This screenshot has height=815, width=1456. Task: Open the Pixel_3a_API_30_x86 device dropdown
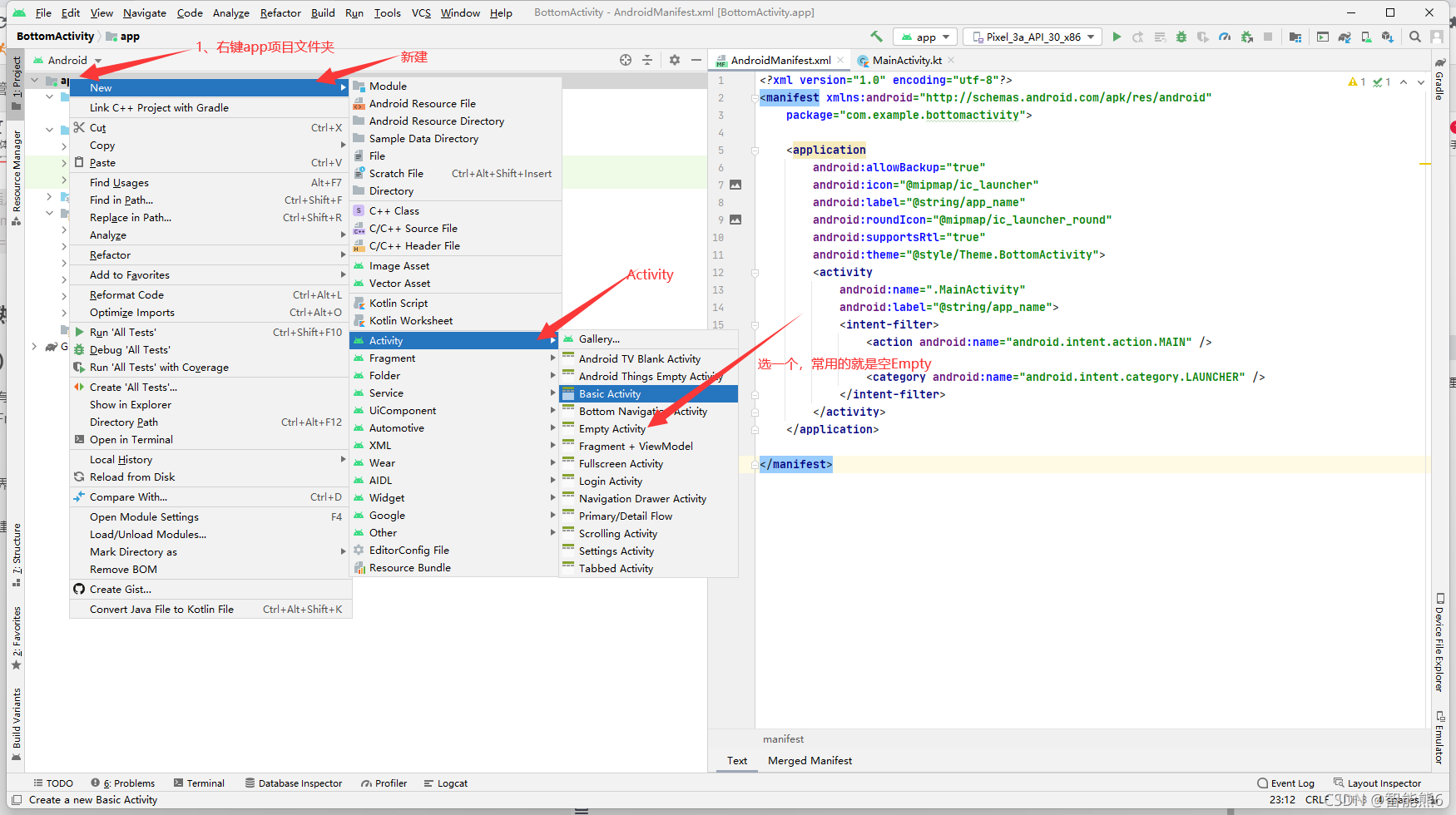[1033, 37]
